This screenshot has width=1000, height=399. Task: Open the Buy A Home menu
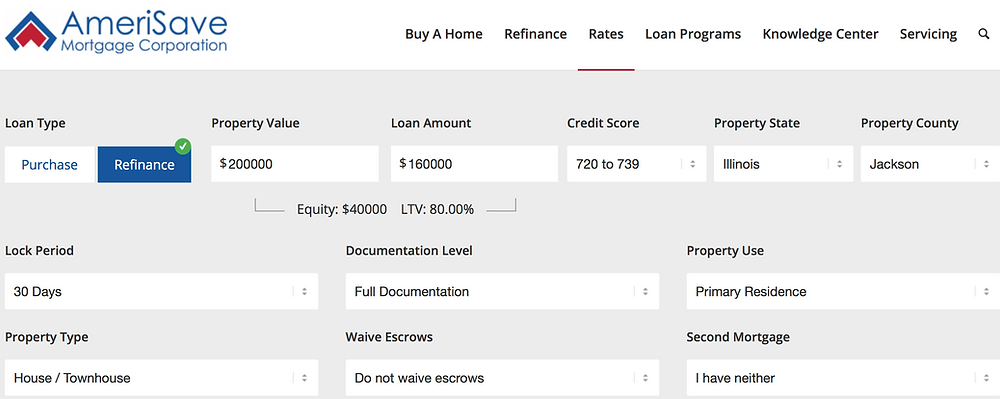(444, 34)
